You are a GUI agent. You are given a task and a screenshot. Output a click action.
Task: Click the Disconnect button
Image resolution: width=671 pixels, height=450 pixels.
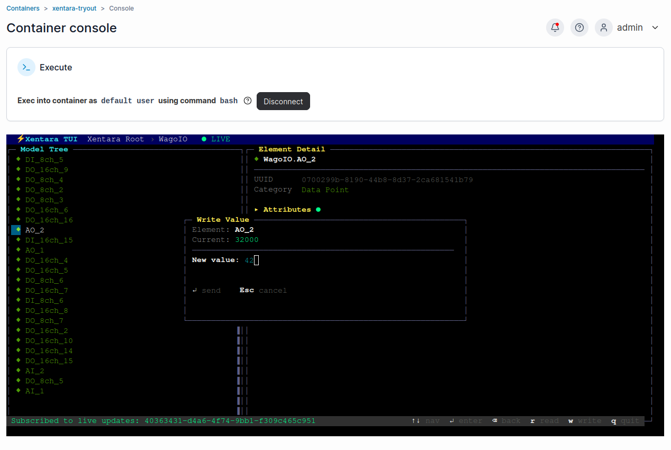[x=283, y=101]
